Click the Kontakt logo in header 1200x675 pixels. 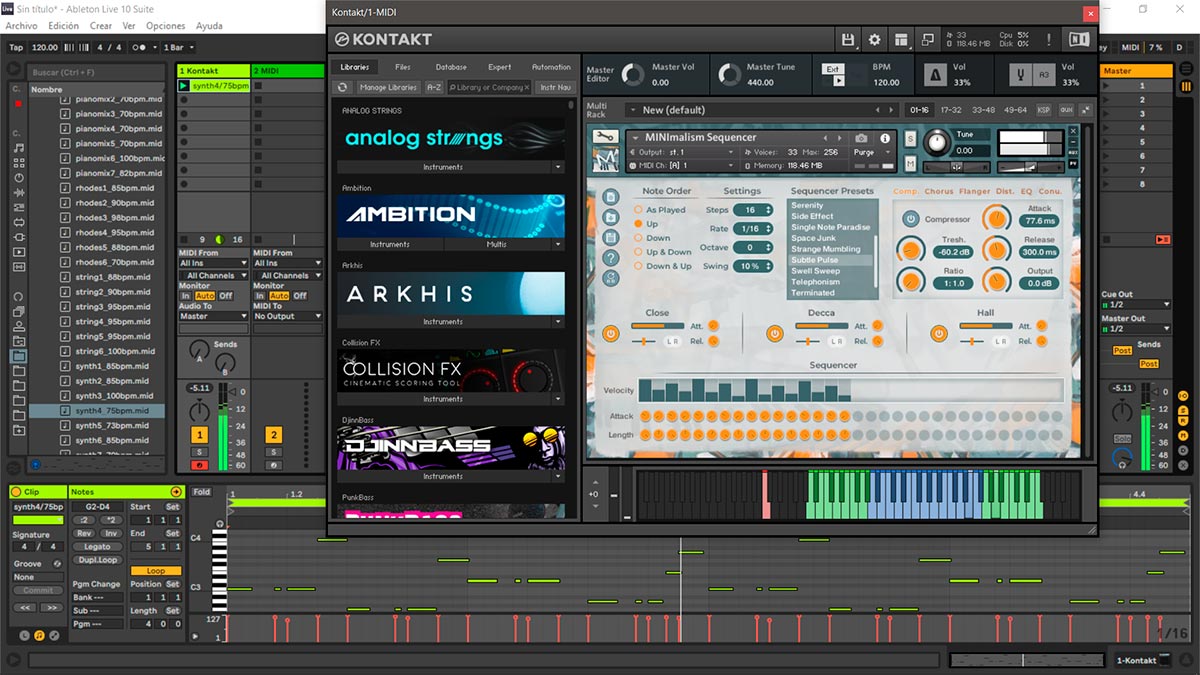(383, 39)
